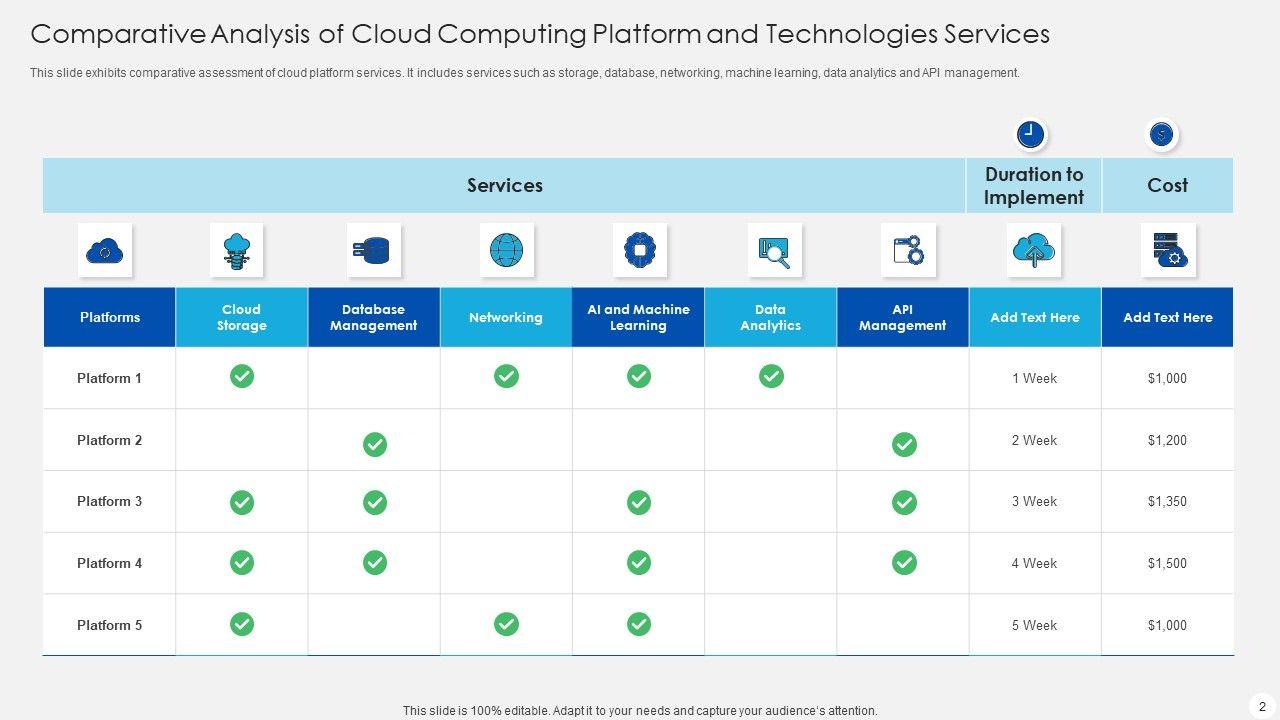
Task: Click Platform 3 Cloud Storage checkmark
Action: click(x=242, y=502)
